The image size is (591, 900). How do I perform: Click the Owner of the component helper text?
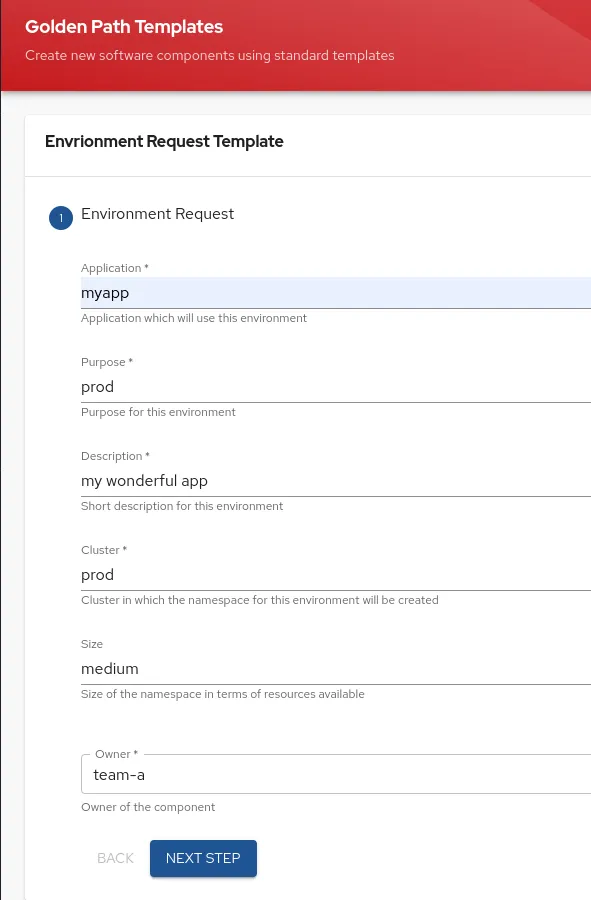pos(148,807)
